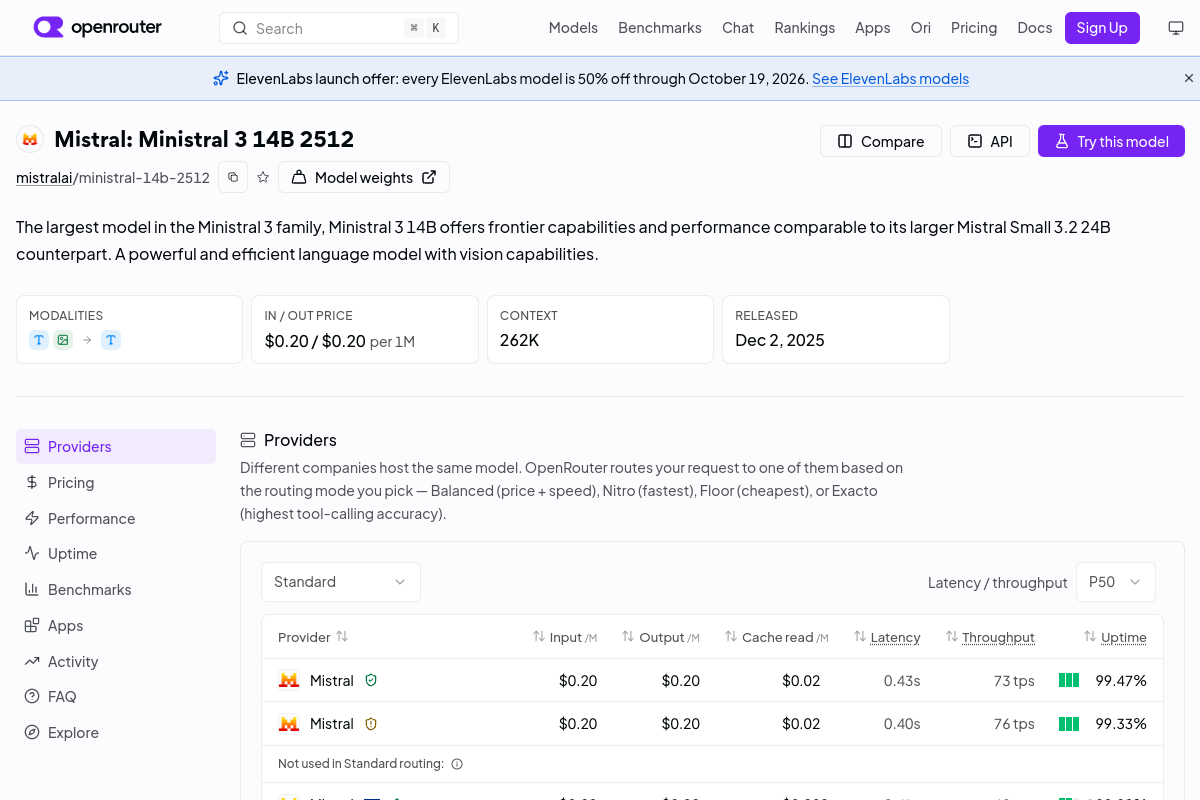Click the green shield on the first Mistral row
The height and width of the screenshot is (800, 1200).
coord(371,680)
